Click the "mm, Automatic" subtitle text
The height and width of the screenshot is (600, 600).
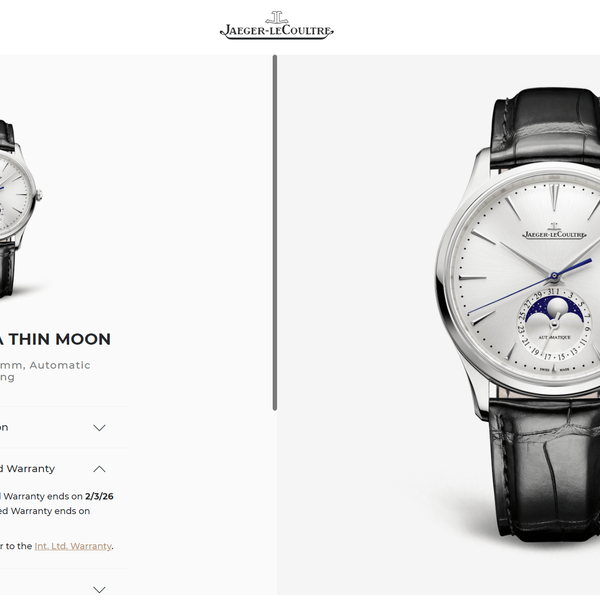[45, 365]
